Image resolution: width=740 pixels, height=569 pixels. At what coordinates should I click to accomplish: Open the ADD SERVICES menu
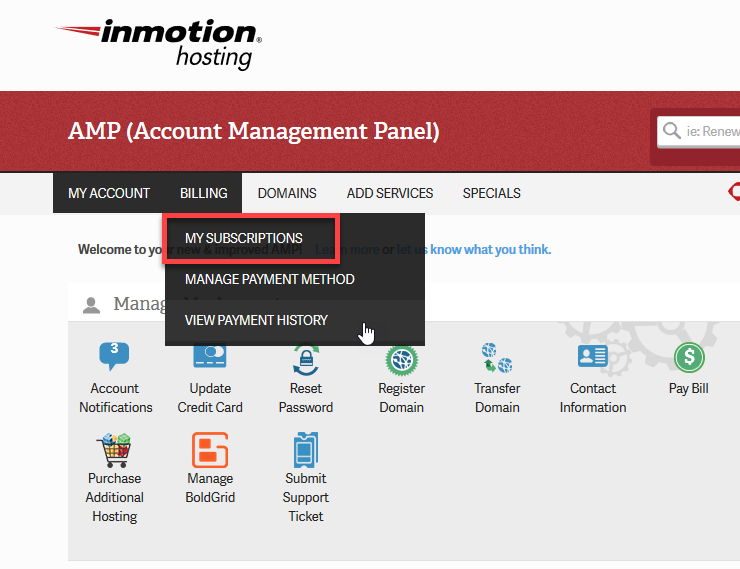point(390,193)
